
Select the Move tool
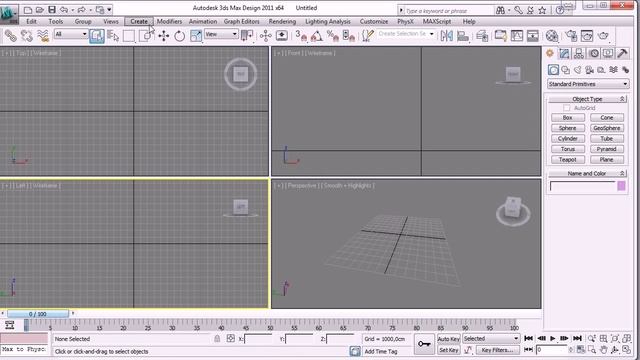tap(164, 36)
